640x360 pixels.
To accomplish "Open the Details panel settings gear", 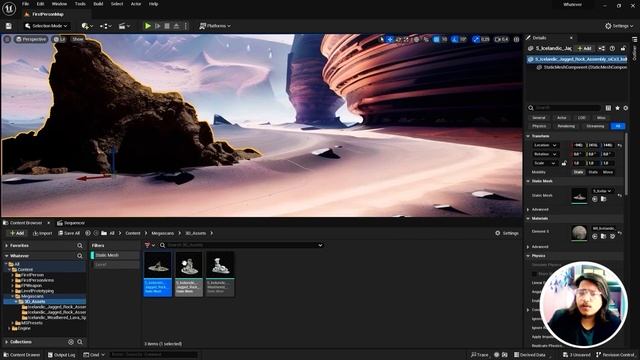I will (x=625, y=108).
